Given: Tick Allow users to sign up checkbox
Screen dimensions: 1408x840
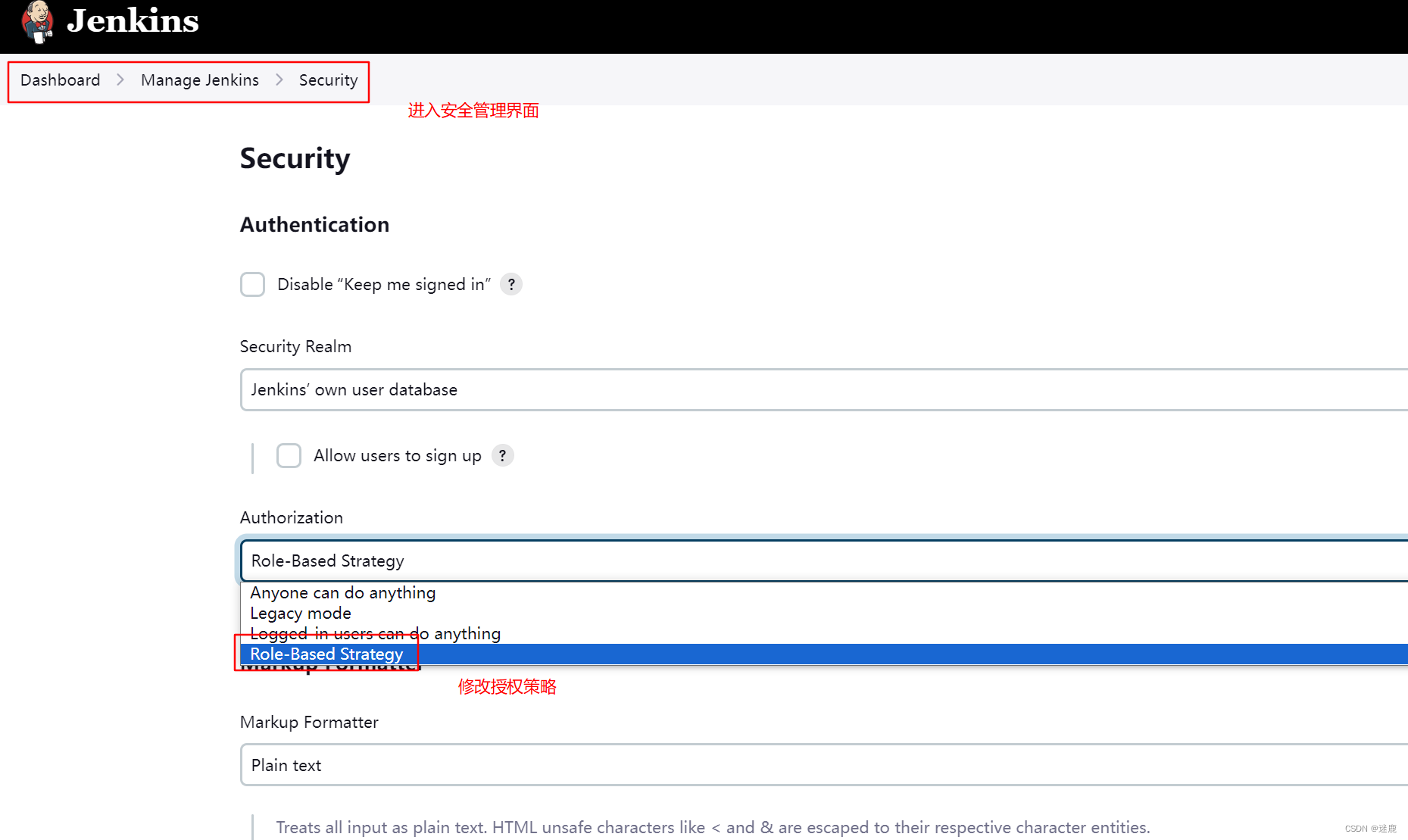Looking at the screenshot, I should [289, 456].
